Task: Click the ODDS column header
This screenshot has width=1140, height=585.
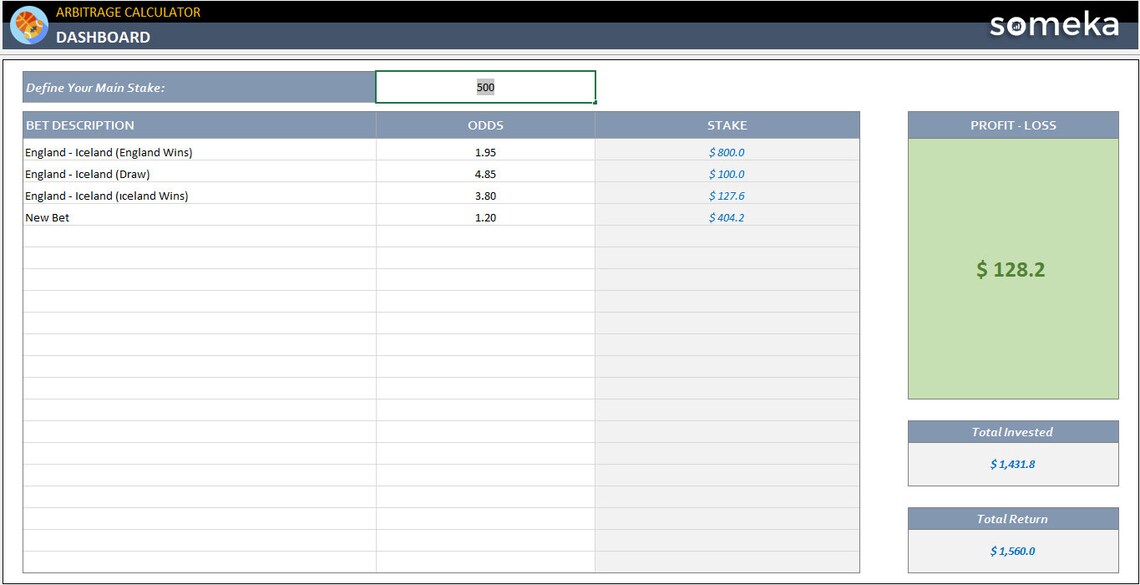Action: 485,125
